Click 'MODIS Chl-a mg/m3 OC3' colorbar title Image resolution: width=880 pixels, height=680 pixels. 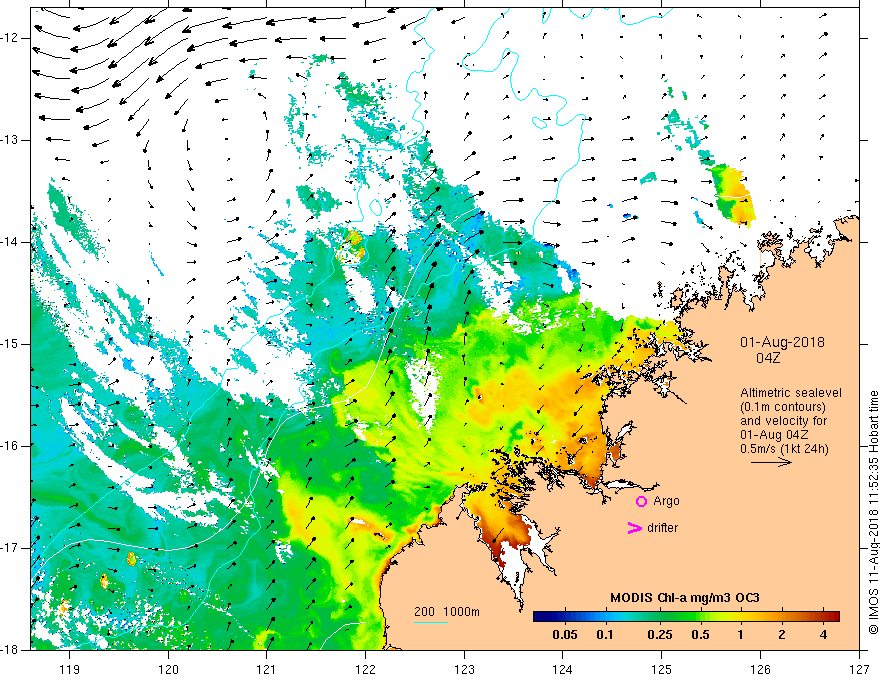(x=685, y=598)
